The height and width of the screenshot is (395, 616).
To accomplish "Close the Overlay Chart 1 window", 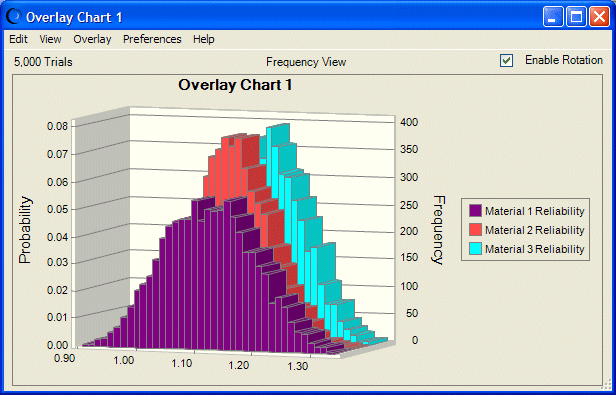I will 600,17.
